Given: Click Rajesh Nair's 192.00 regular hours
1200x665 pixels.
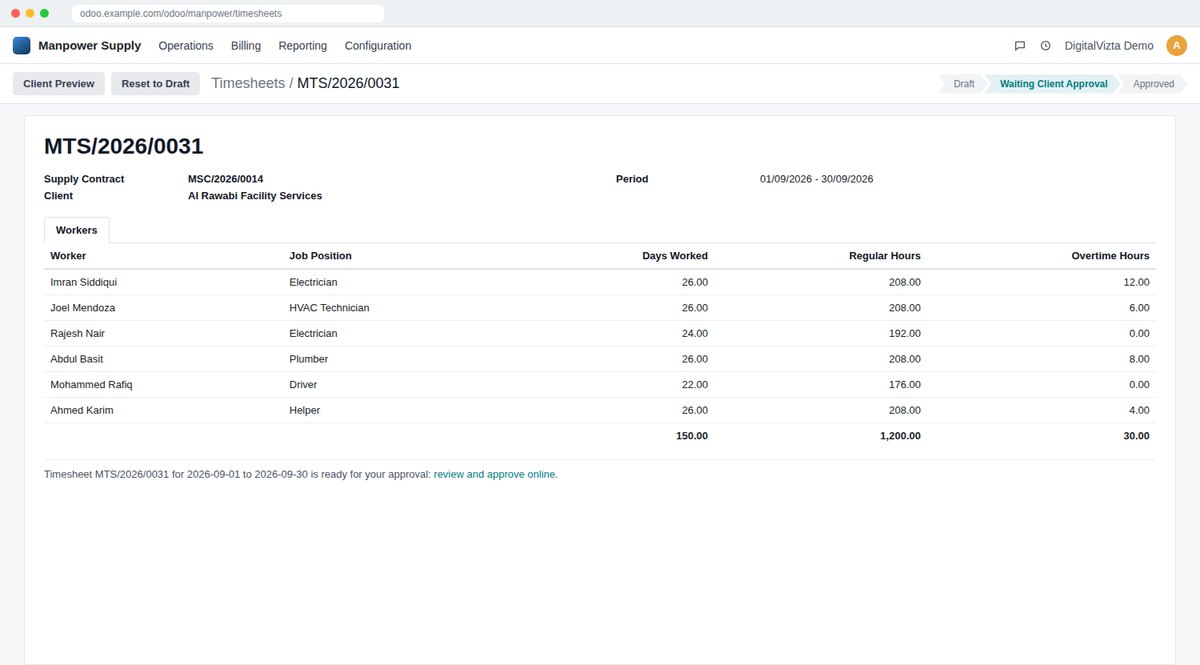Looking at the screenshot, I should [904, 333].
